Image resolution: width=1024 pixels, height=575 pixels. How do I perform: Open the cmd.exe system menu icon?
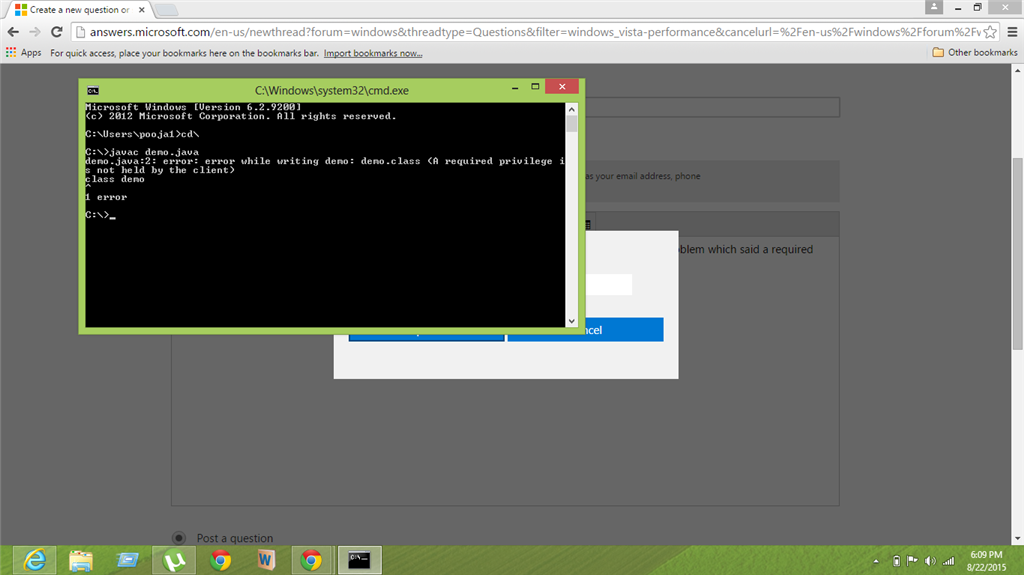(x=93, y=90)
